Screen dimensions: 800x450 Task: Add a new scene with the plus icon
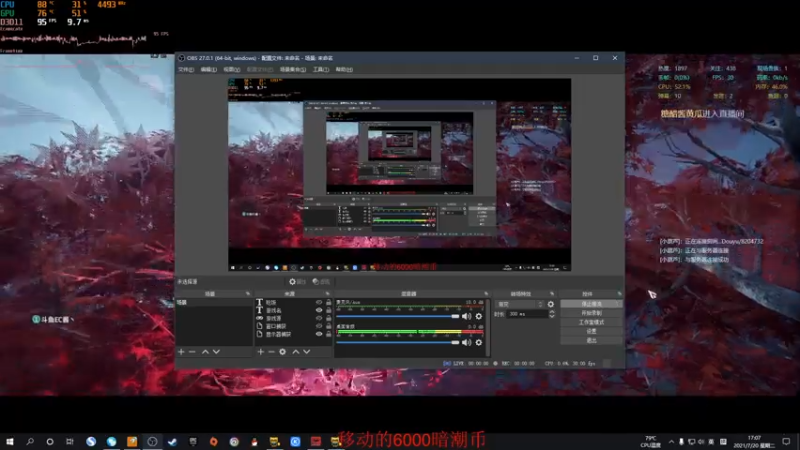coord(181,352)
